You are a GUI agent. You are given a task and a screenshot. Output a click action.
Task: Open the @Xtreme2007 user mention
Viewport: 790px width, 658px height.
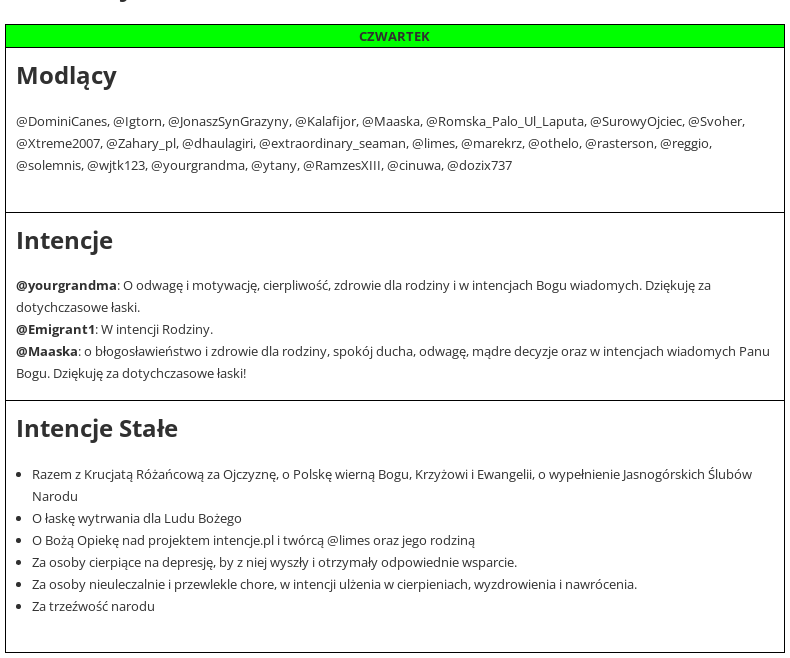click(58, 143)
